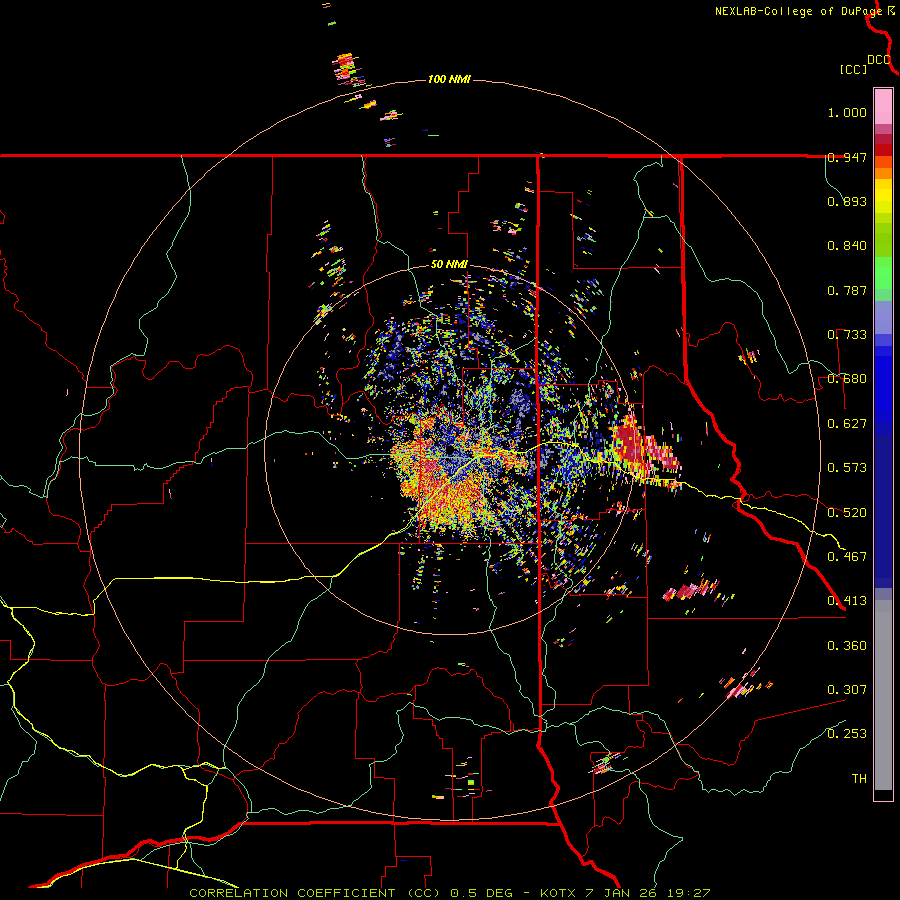Click the DCC label above the colorbar

tap(879, 60)
